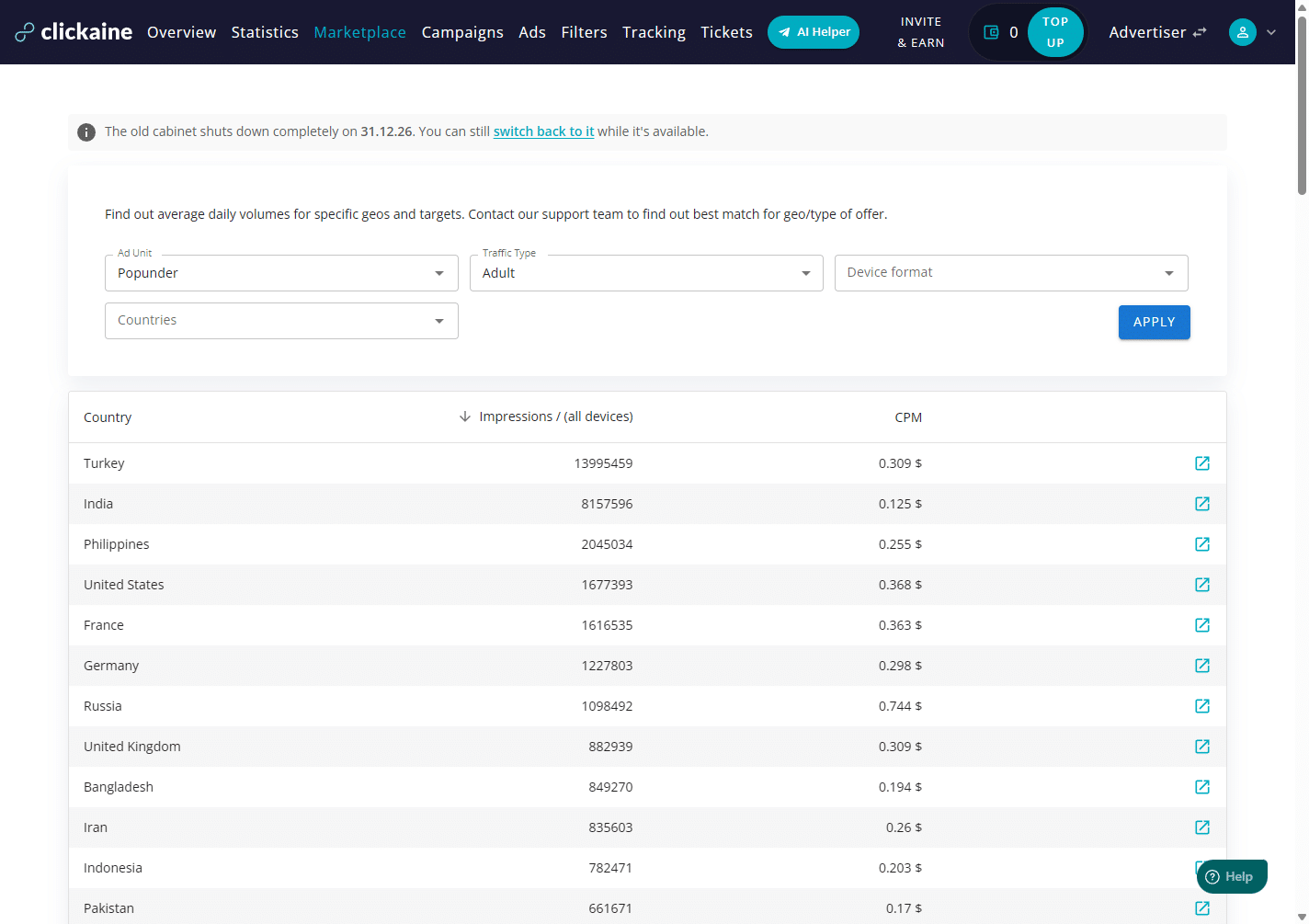Image resolution: width=1309 pixels, height=924 pixels.
Task: Click the France CPM value 0.363 $
Action: (900, 625)
